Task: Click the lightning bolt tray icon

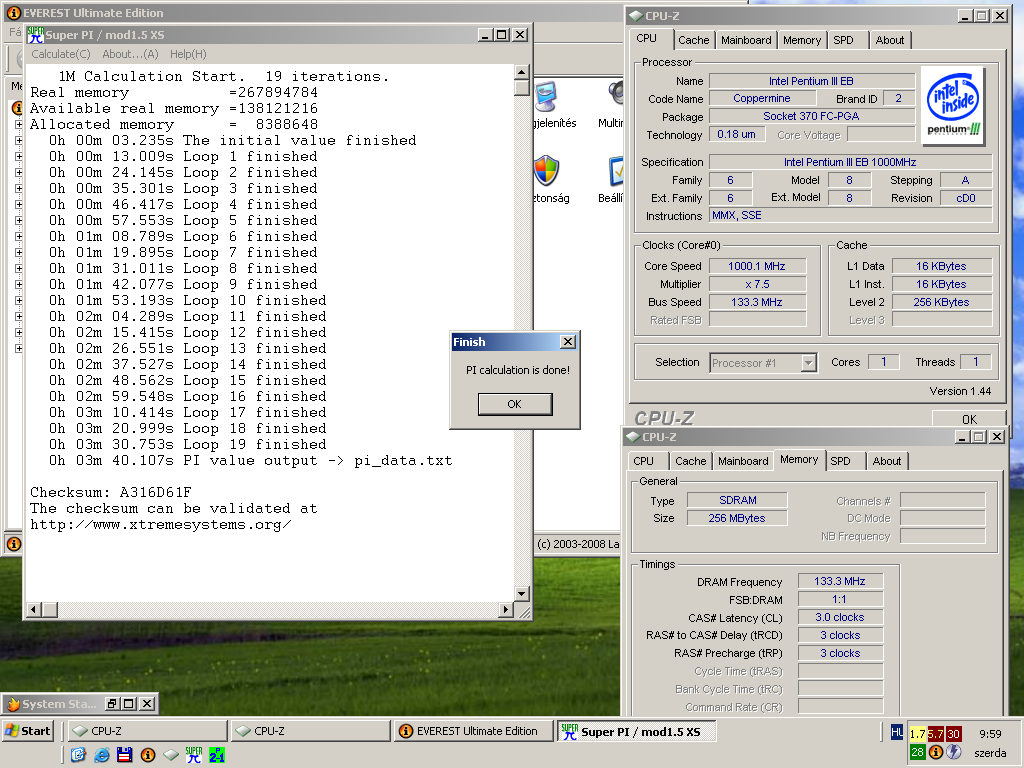Action: coord(953,752)
